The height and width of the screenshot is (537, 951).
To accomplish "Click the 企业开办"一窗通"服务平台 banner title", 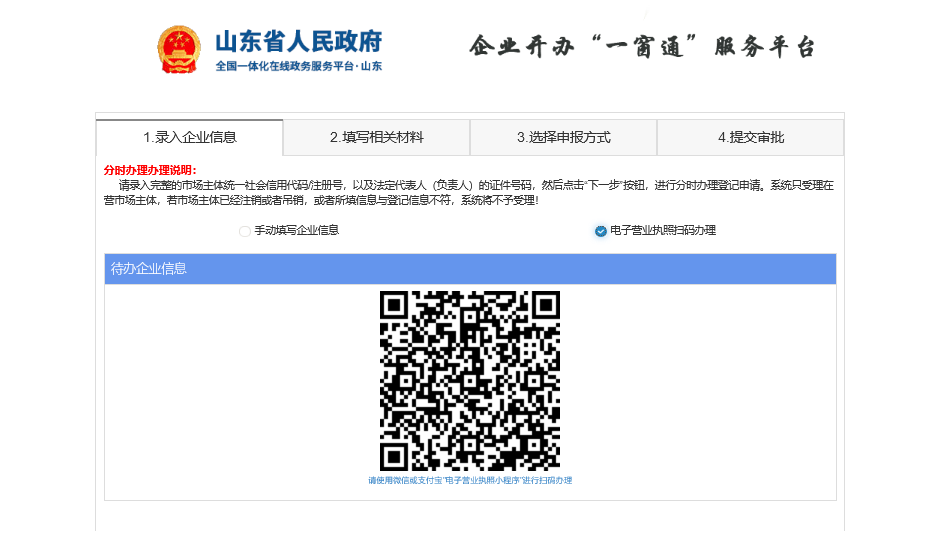I will click(642, 47).
